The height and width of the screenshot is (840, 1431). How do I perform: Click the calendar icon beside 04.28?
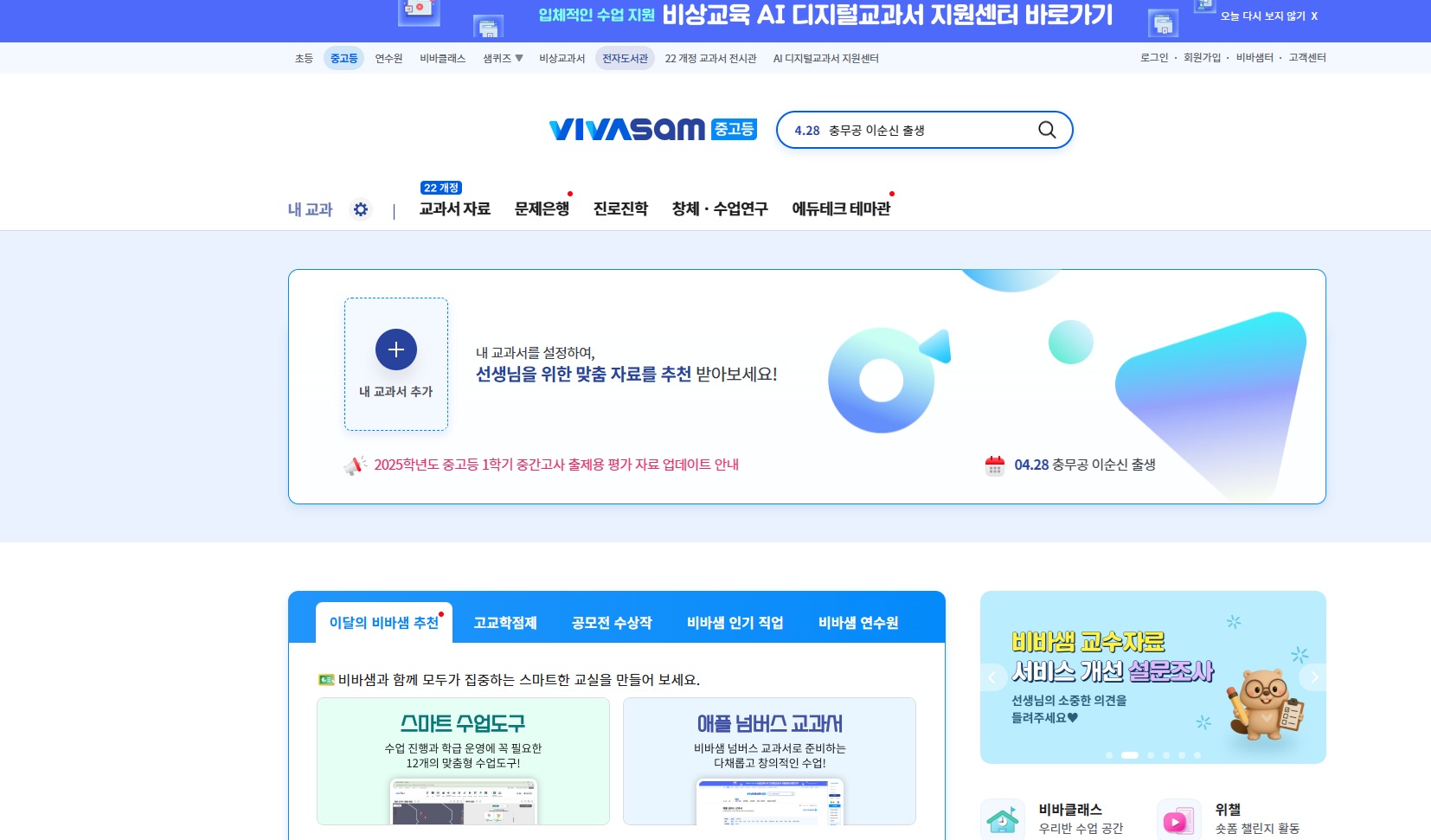click(x=995, y=465)
